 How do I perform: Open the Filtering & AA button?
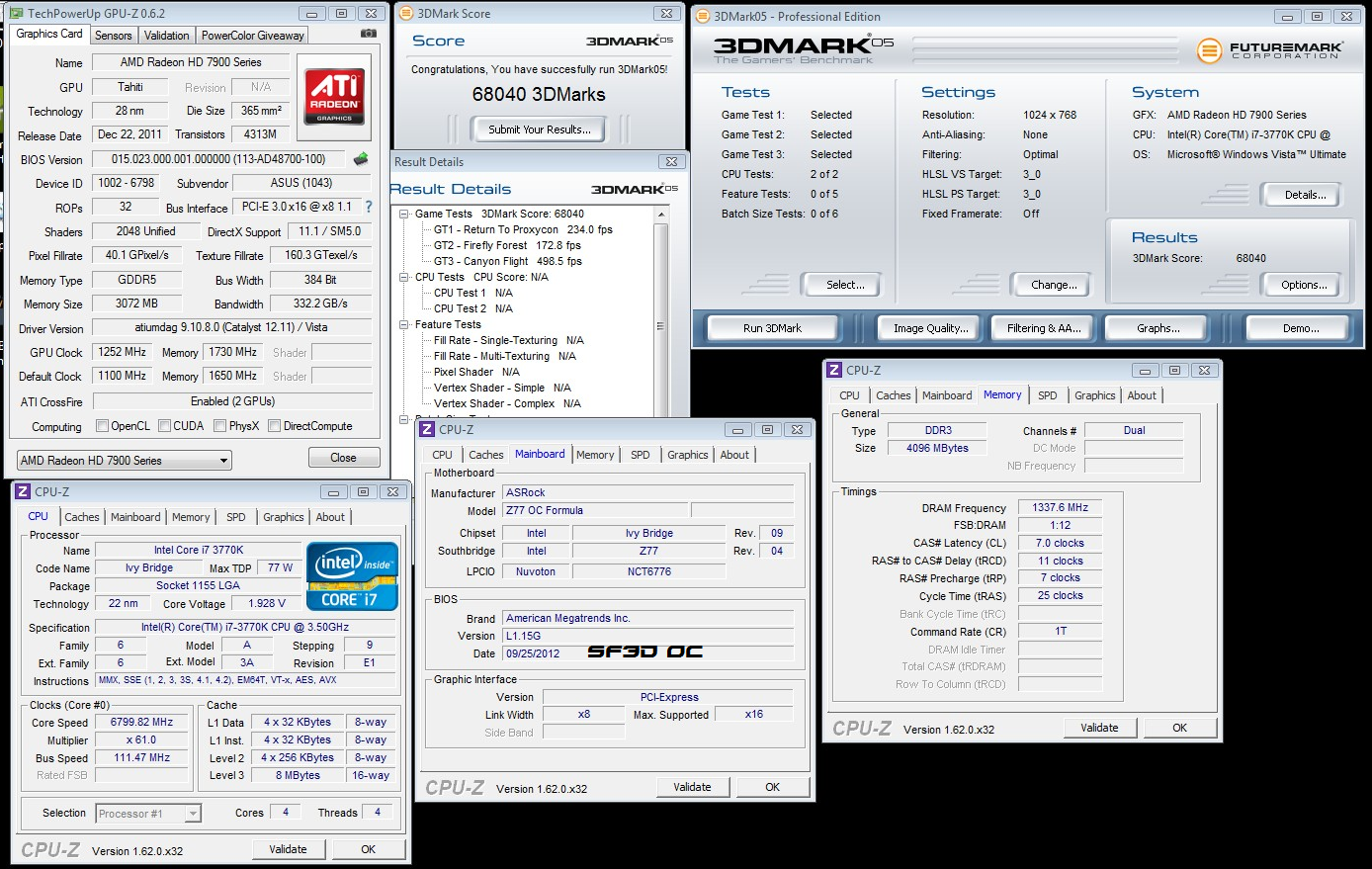[1044, 328]
